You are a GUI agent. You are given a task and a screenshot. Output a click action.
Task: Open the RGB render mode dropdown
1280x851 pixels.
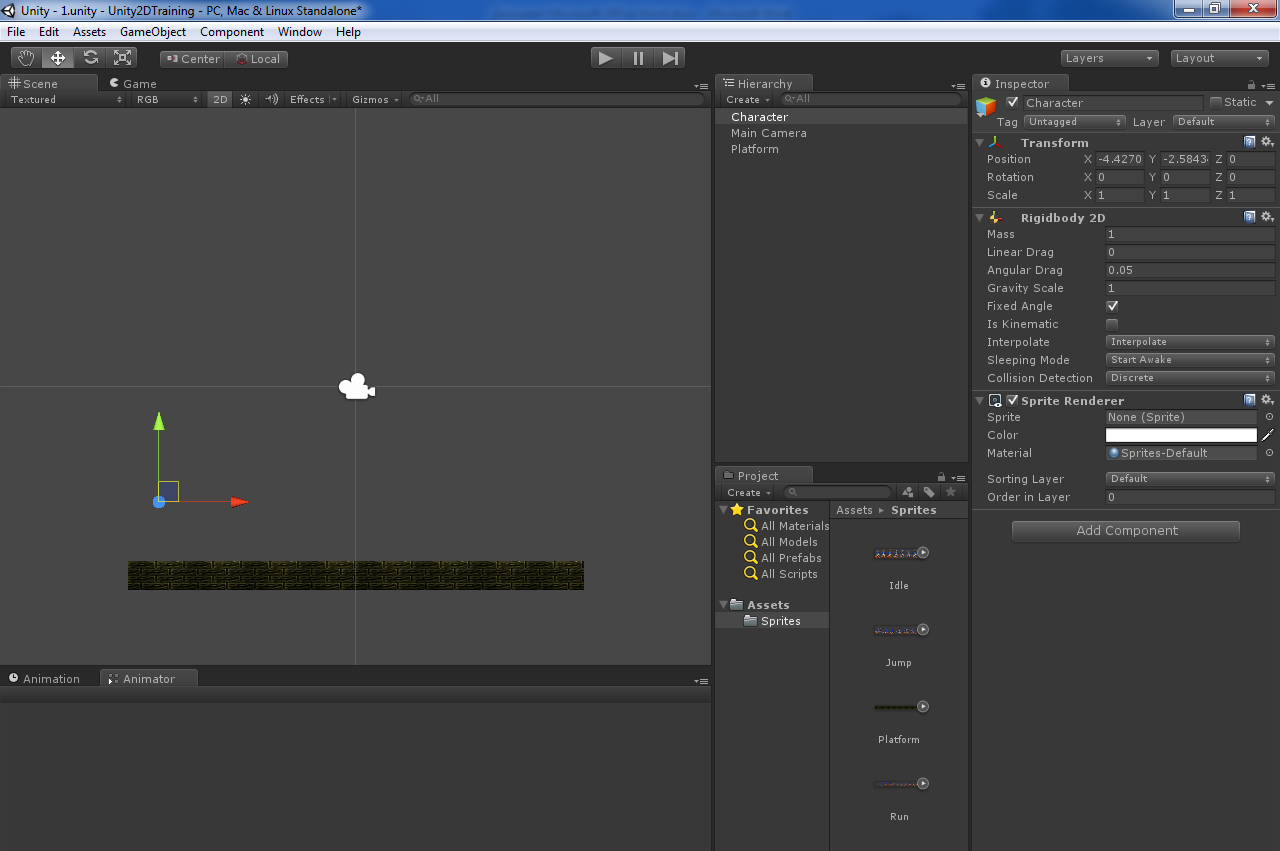click(x=166, y=99)
